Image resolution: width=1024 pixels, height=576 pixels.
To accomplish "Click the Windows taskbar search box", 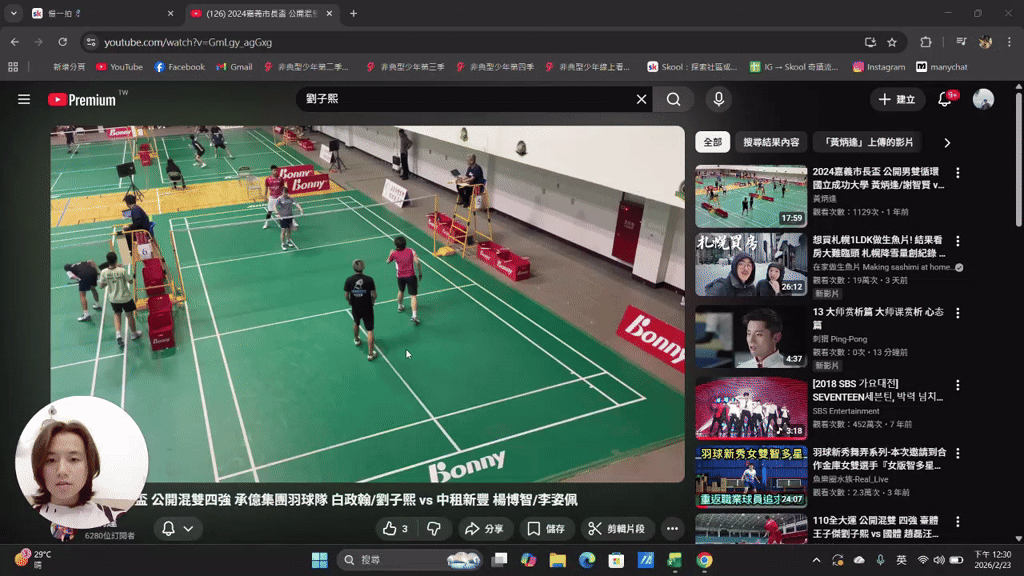I will pos(409,560).
